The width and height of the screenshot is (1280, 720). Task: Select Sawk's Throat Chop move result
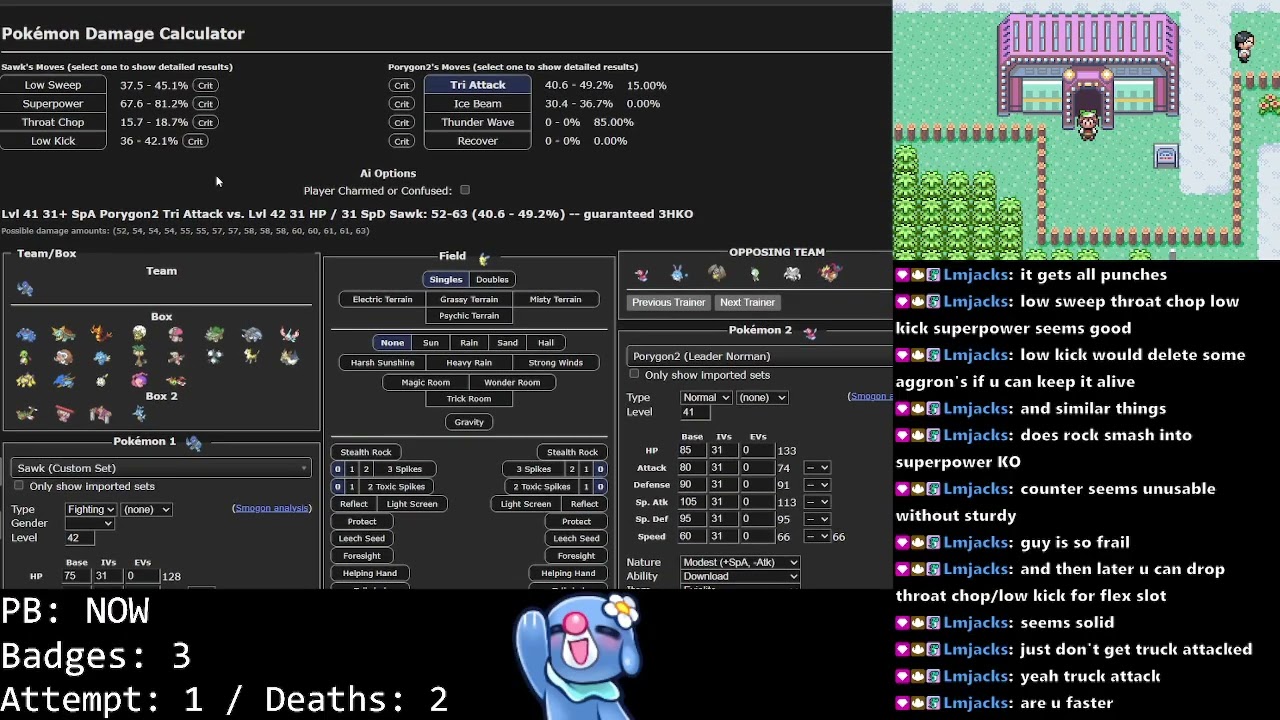point(53,122)
